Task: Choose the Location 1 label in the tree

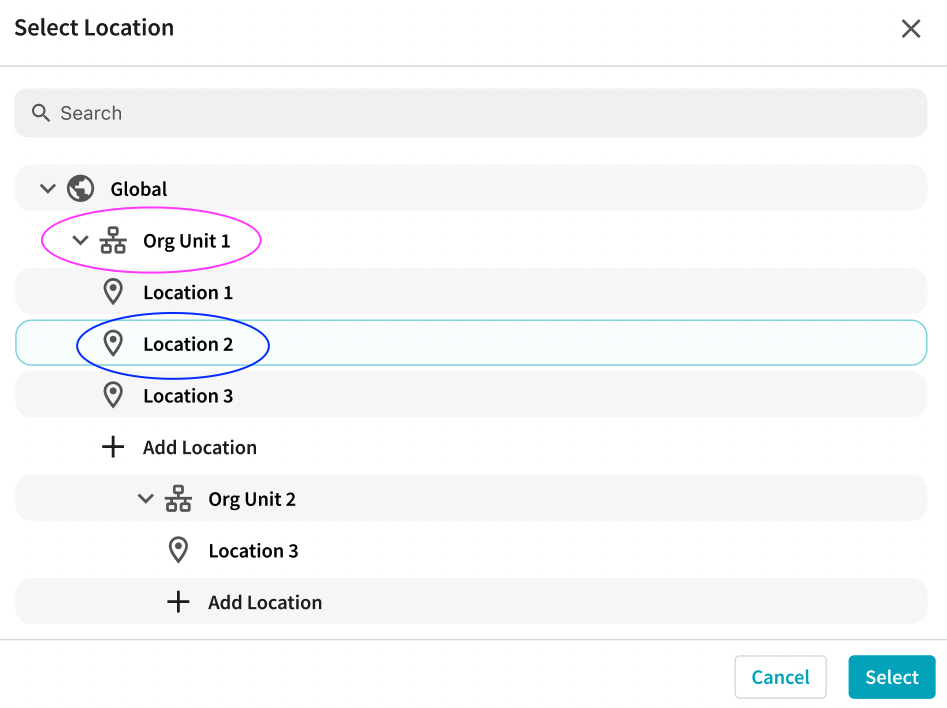Action: [188, 293]
